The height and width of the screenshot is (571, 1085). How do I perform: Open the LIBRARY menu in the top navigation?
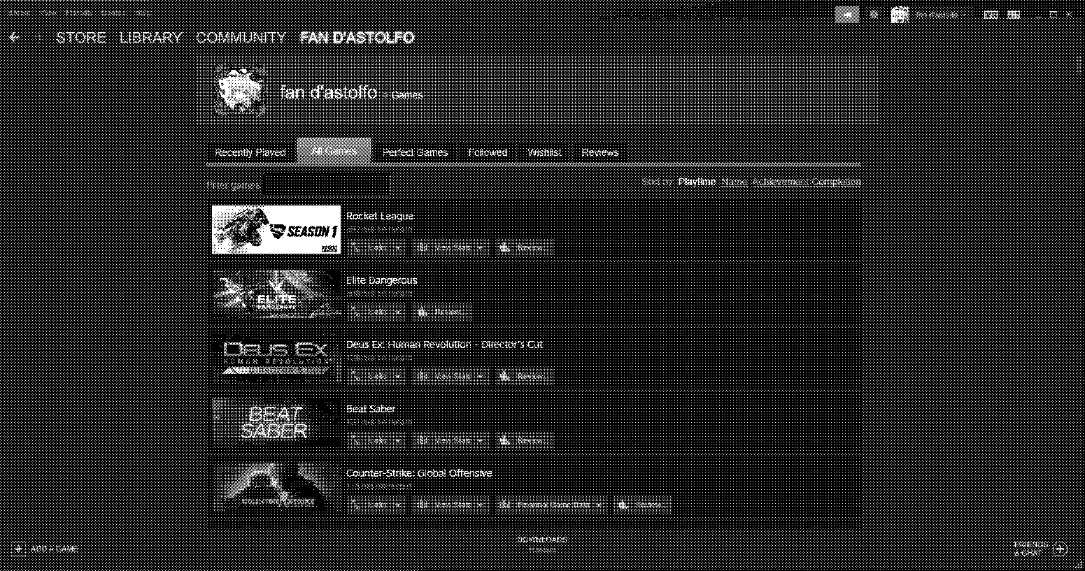tap(150, 38)
